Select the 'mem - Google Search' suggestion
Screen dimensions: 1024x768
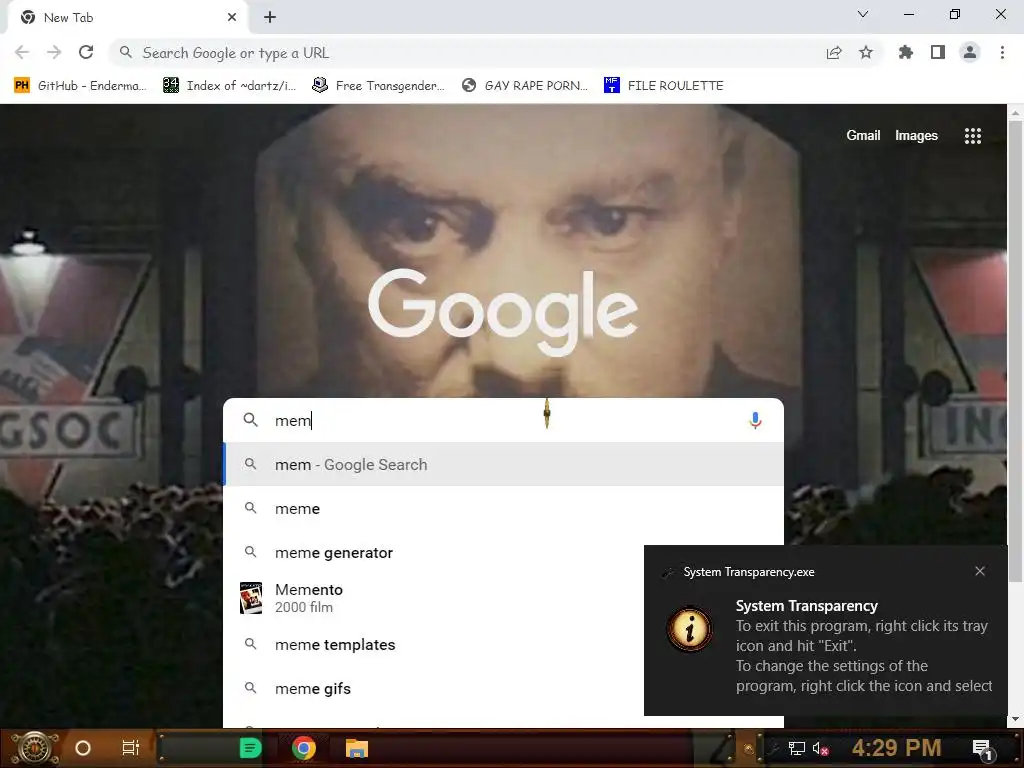(x=503, y=464)
